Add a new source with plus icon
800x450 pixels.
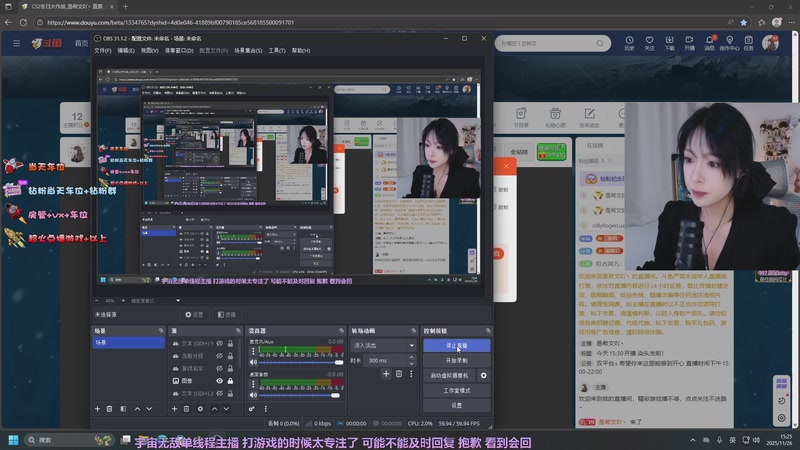coord(174,409)
